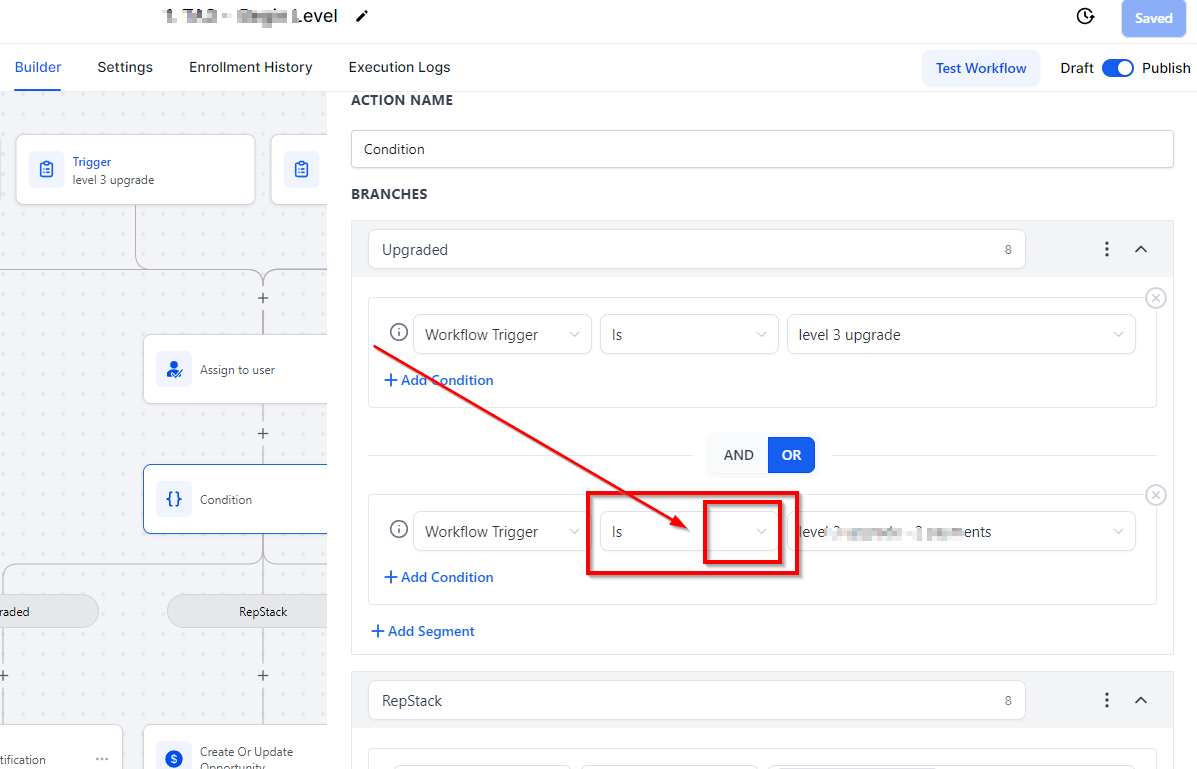Viewport: 1197px width, 769px height.
Task: Edit the Upgraded branch name field
Action: [696, 250]
